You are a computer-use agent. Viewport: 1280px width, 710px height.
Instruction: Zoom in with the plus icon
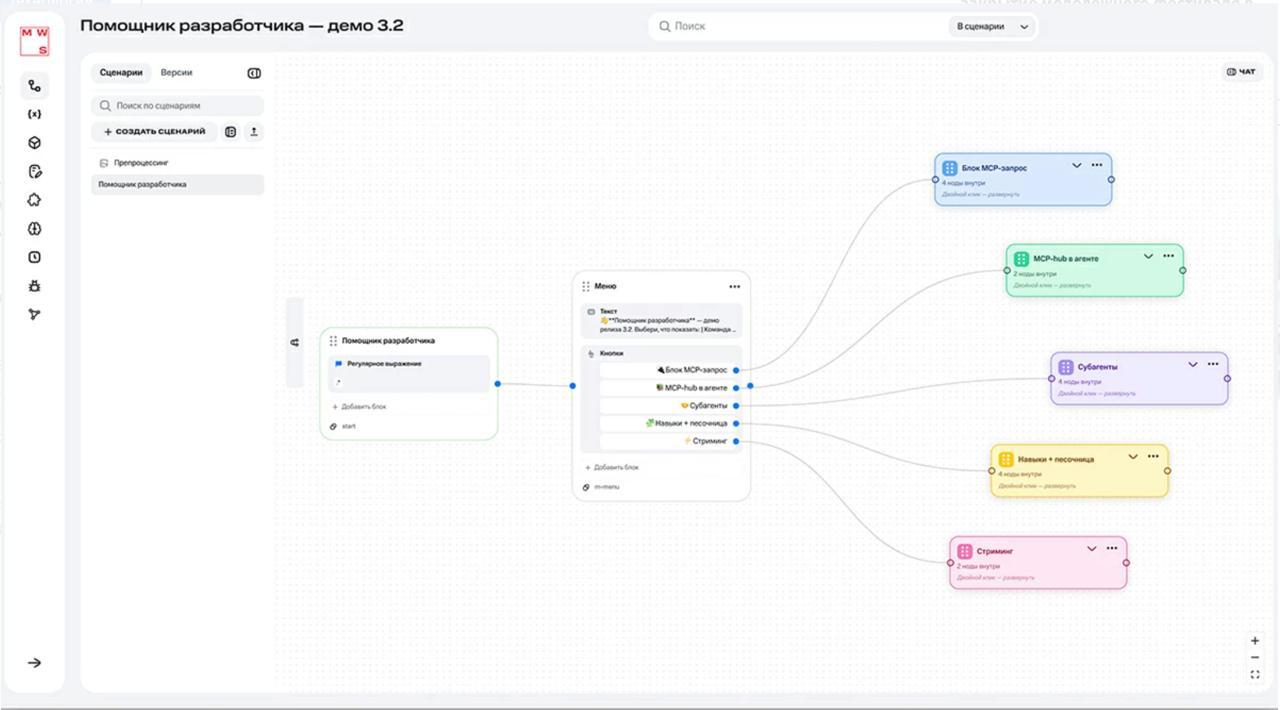click(x=1255, y=640)
